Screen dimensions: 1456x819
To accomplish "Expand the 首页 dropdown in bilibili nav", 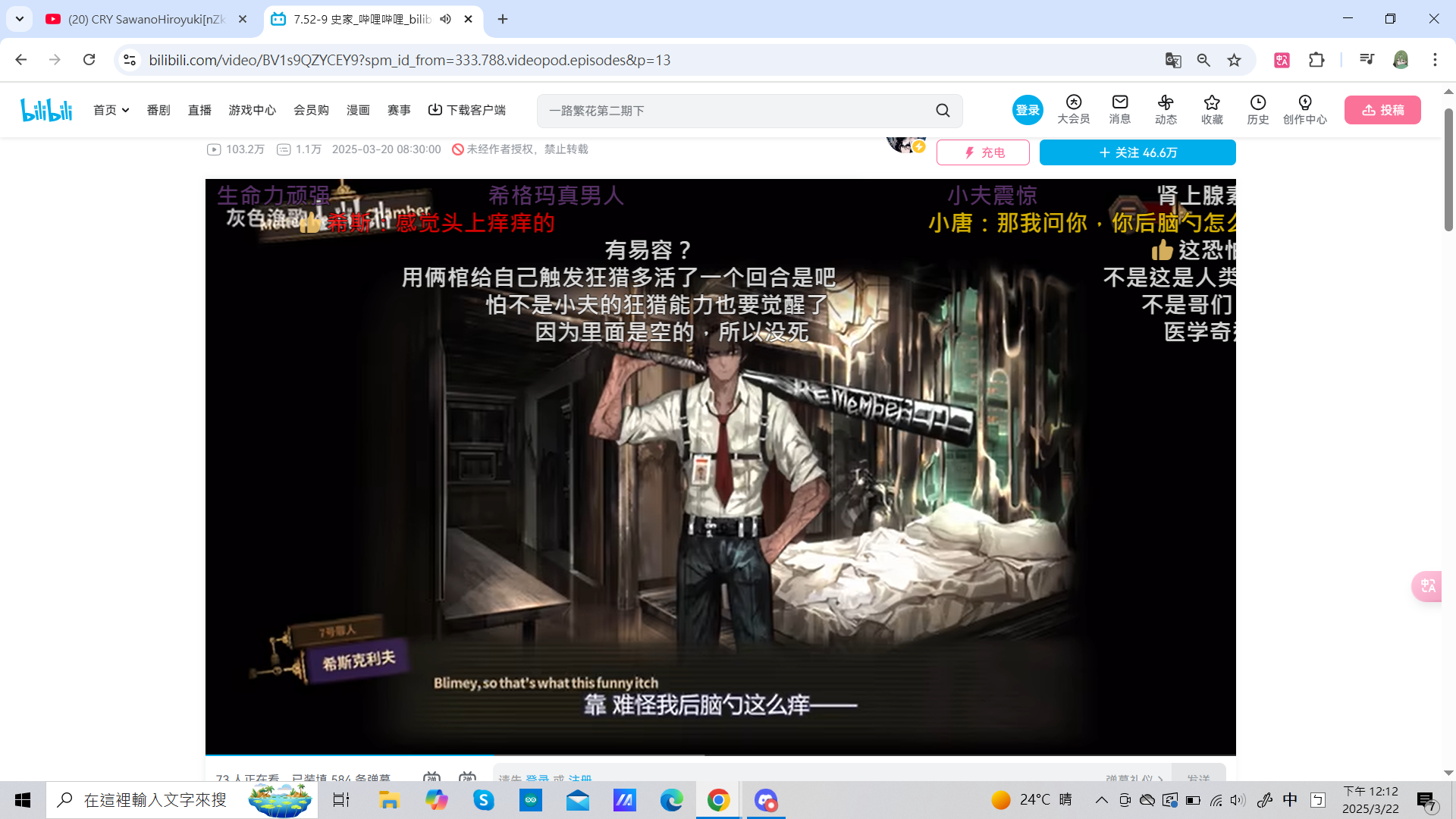I will (111, 110).
